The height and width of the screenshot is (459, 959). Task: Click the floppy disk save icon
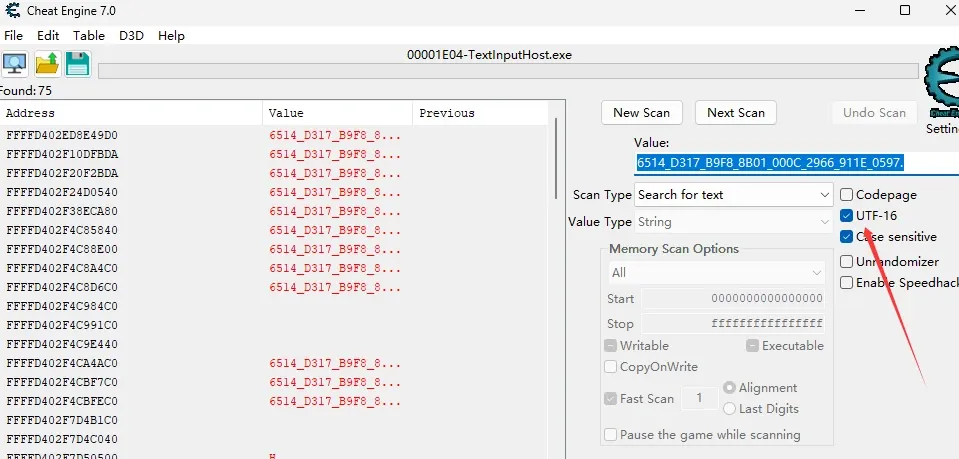point(78,64)
